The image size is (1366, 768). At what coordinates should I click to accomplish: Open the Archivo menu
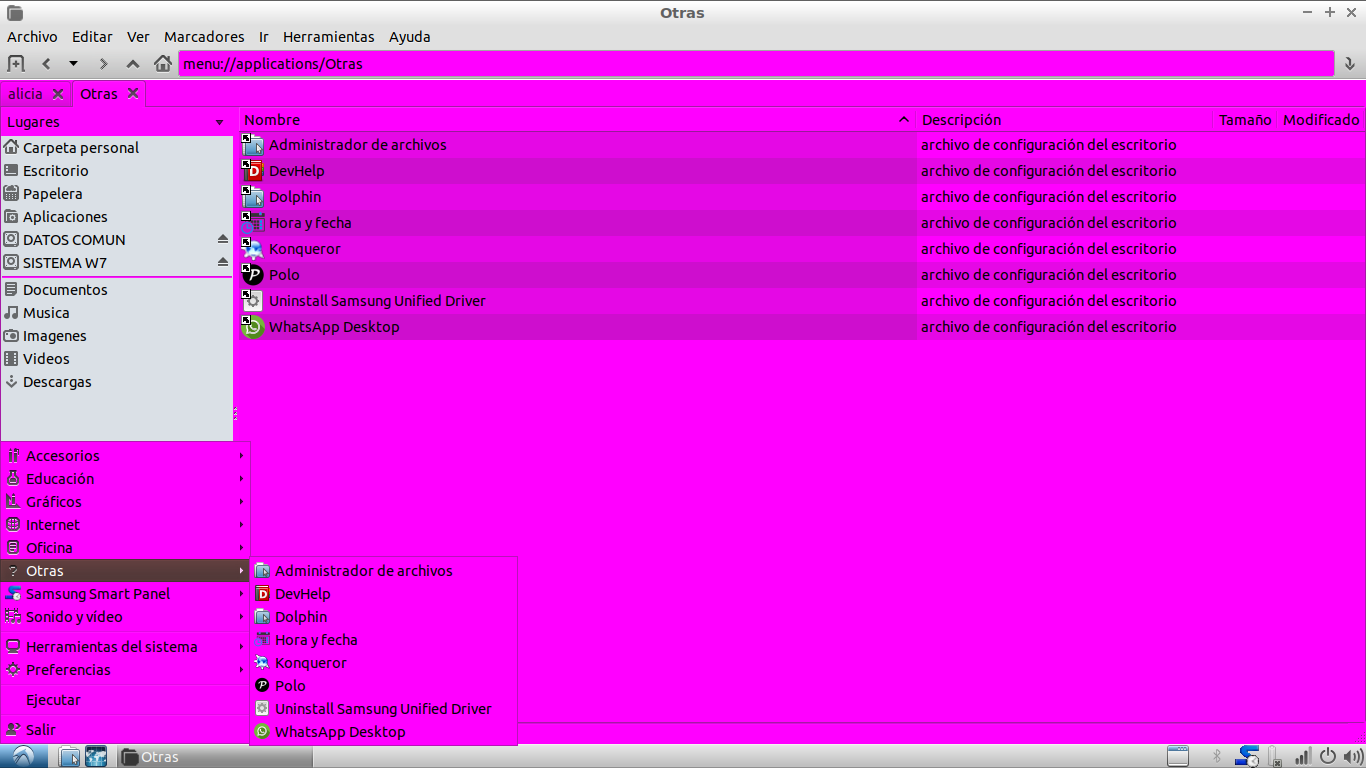click(x=32, y=37)
